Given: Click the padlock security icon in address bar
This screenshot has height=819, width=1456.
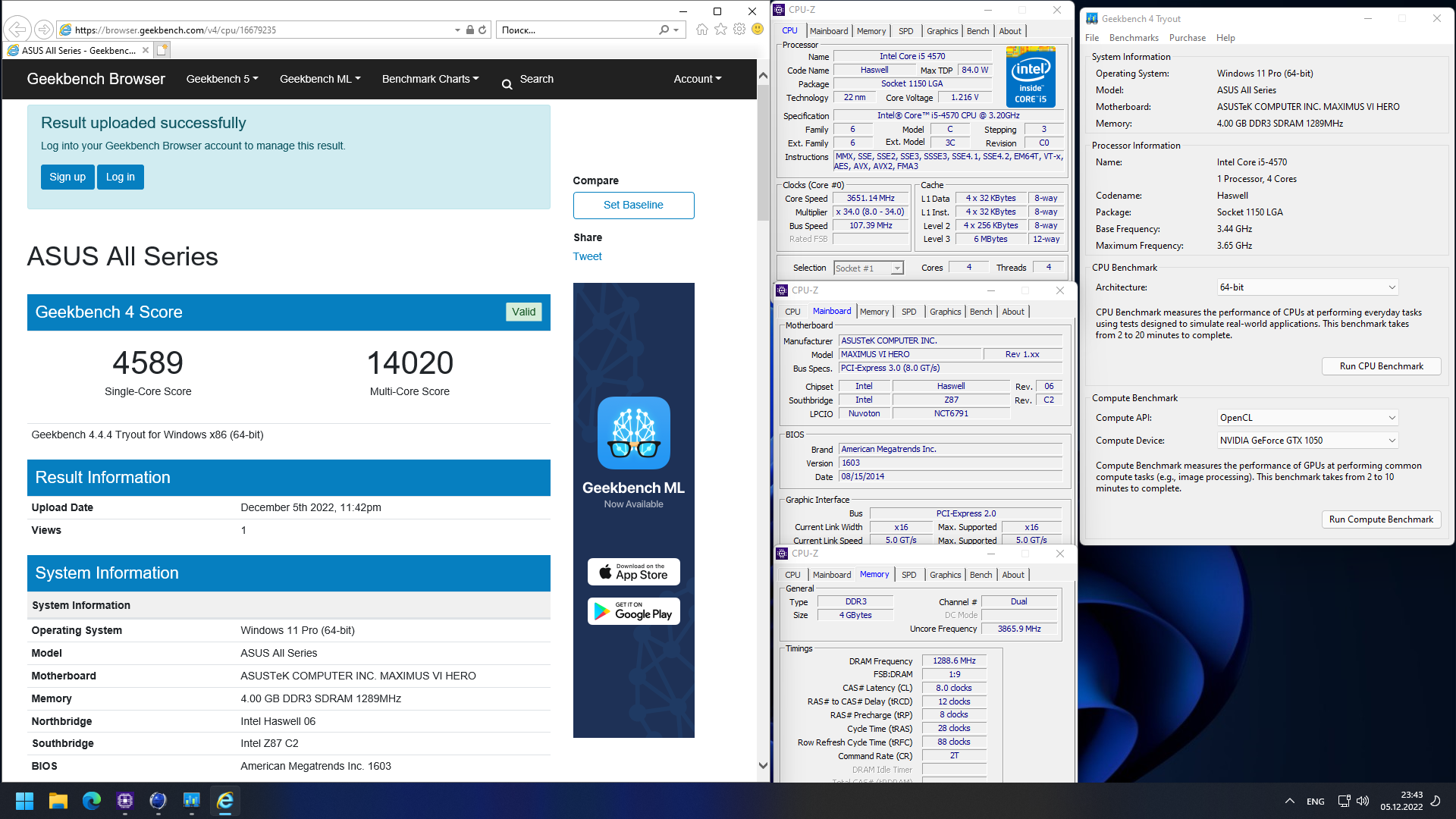Looking at the screenshot, I should pyautogui.click(x=470, y=30).
